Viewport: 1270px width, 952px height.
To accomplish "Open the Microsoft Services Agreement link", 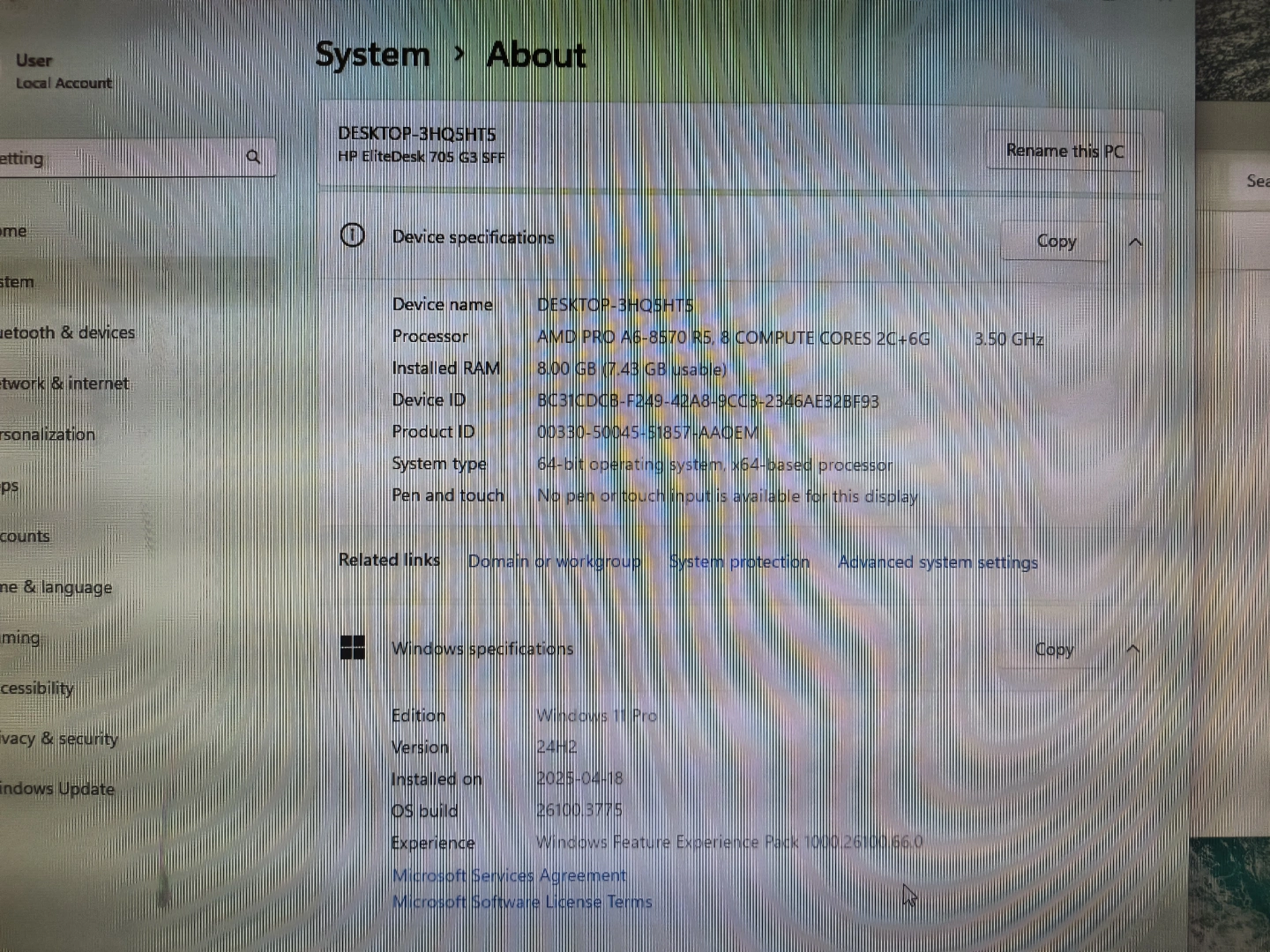I will 509,875.
